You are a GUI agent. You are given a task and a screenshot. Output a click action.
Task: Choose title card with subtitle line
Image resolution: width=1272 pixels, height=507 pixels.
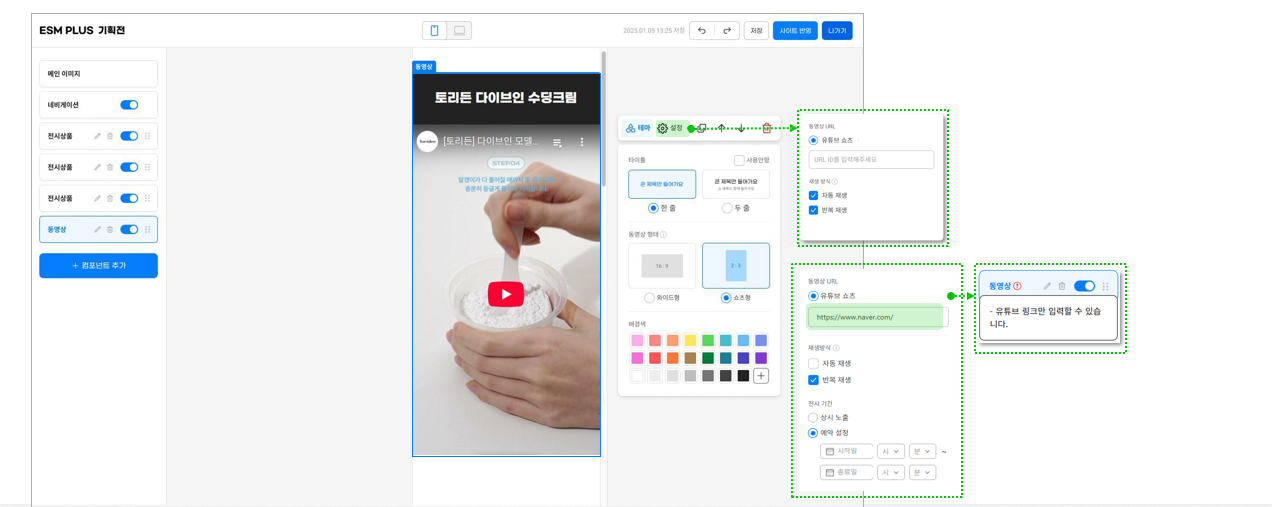736,184
